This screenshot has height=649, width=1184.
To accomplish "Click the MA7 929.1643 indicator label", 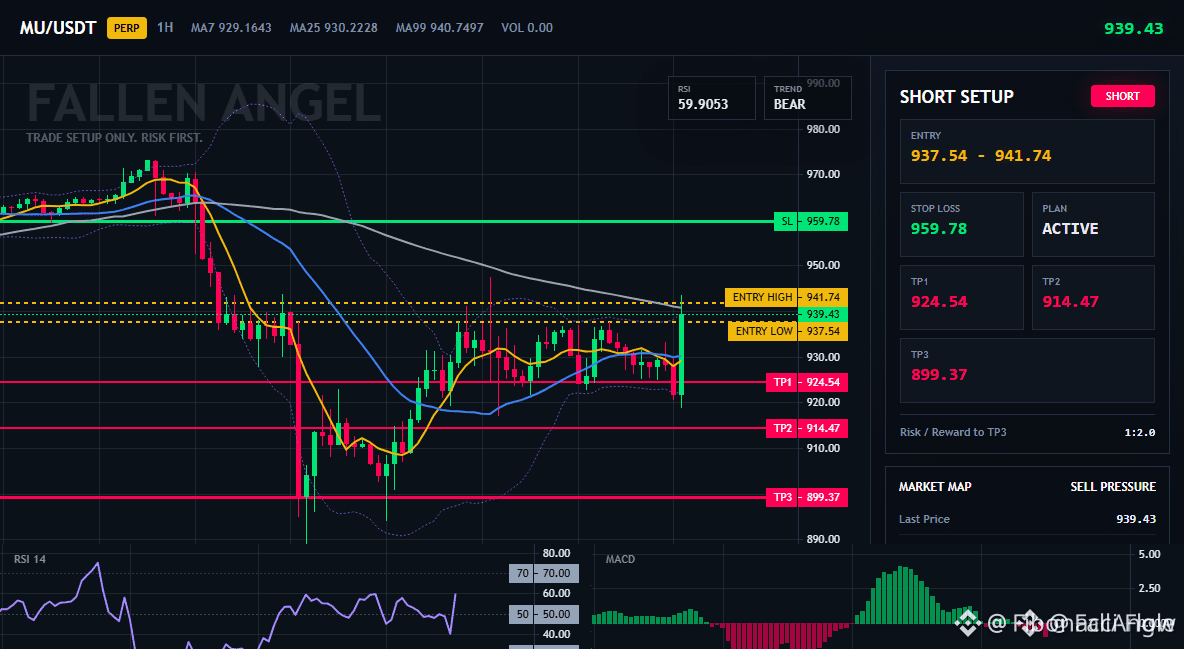I will pos(231,28).
